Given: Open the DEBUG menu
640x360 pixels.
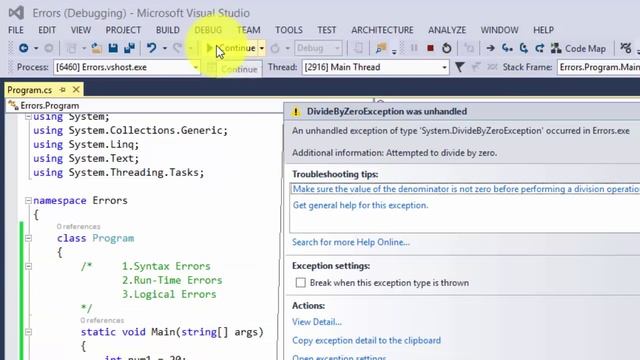Looking at the screenshot, I should tap(208, 30).
